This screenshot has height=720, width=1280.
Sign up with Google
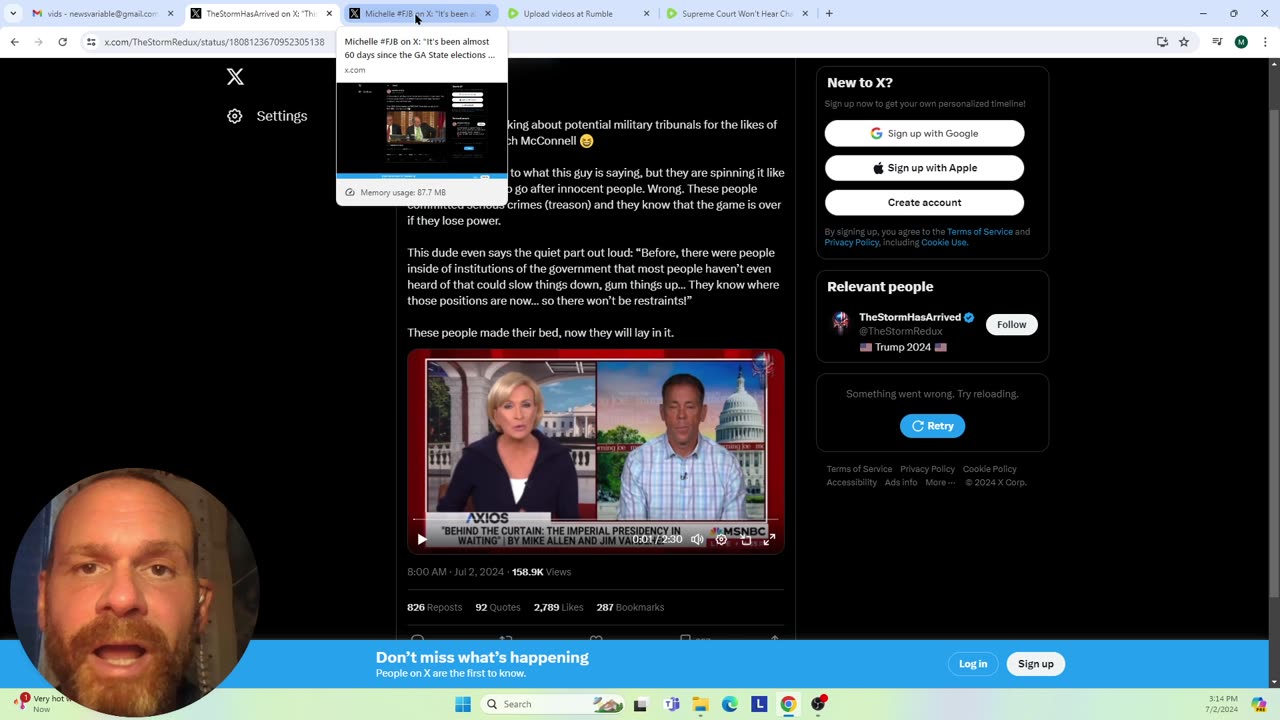click(924, 133)
